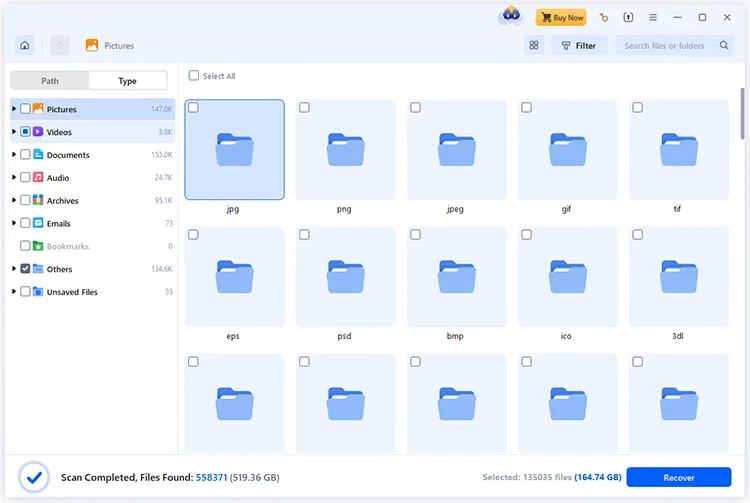Click the Buy Now button

(561, 18)
